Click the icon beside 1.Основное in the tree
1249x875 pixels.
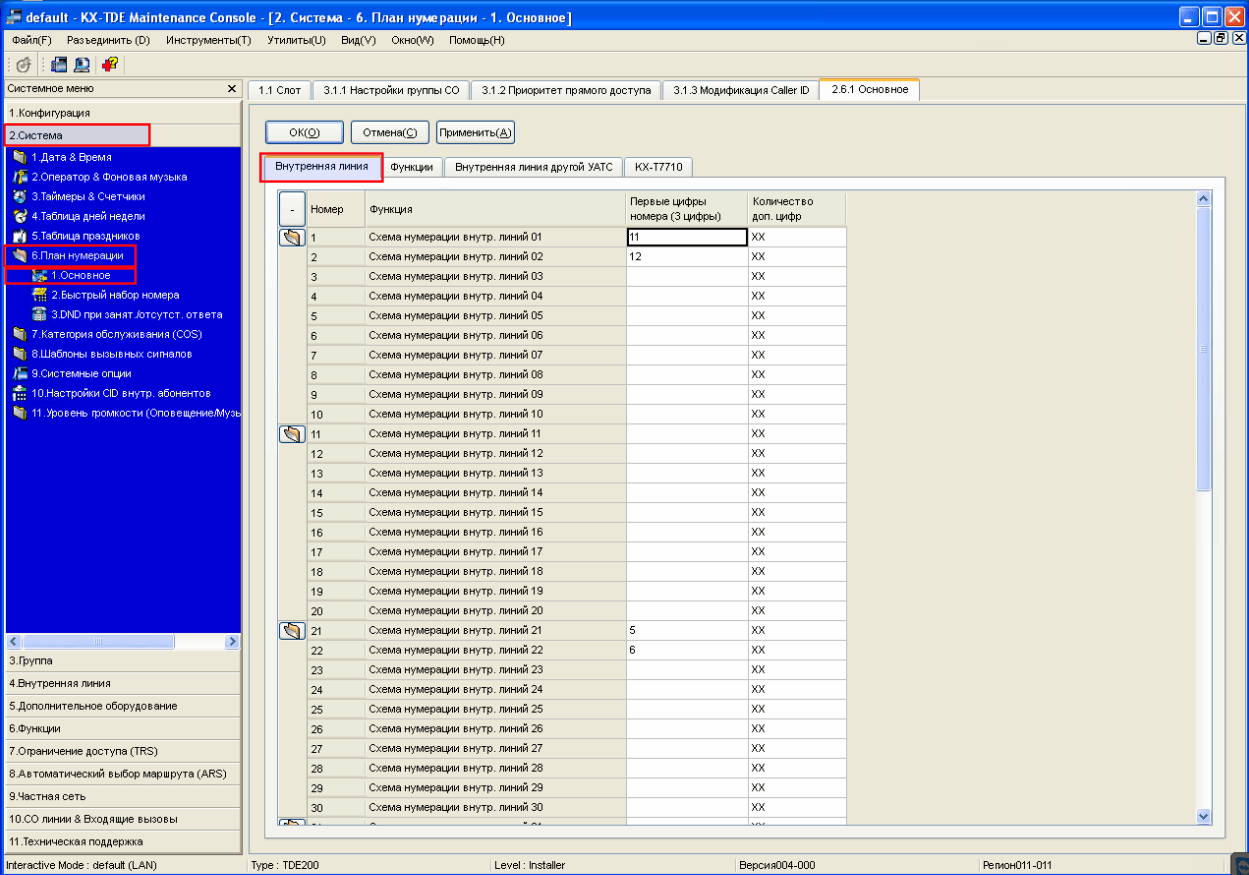40,275
